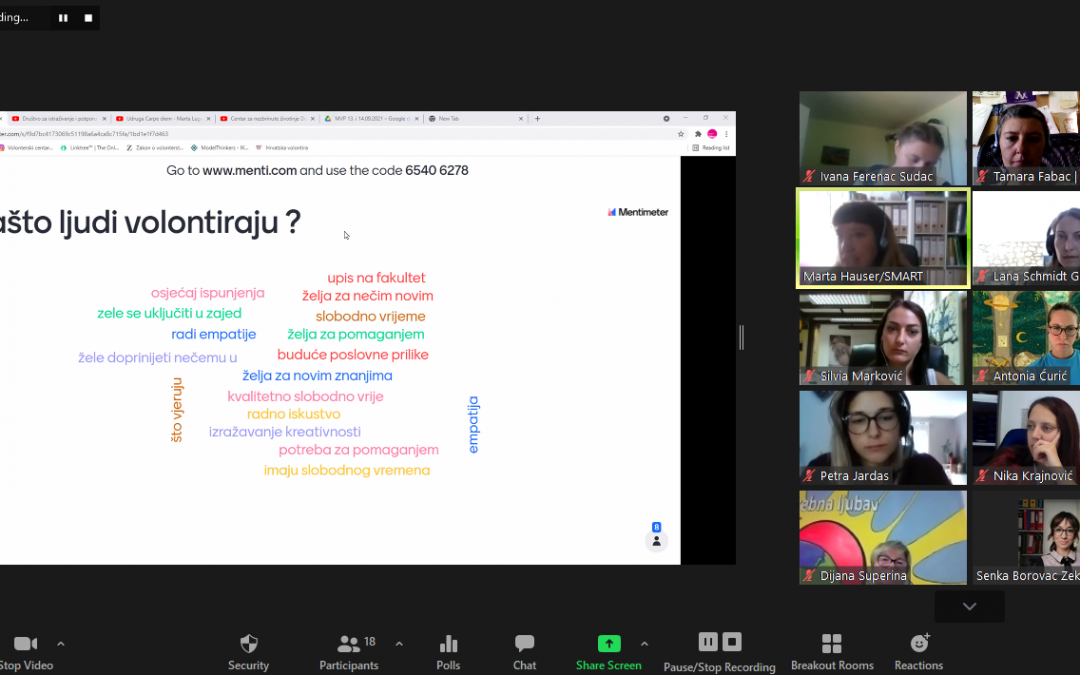This screenshot has height=675, width=1080.
Task: Open the ModelThinkers bookmark
Action: point(219,147)
